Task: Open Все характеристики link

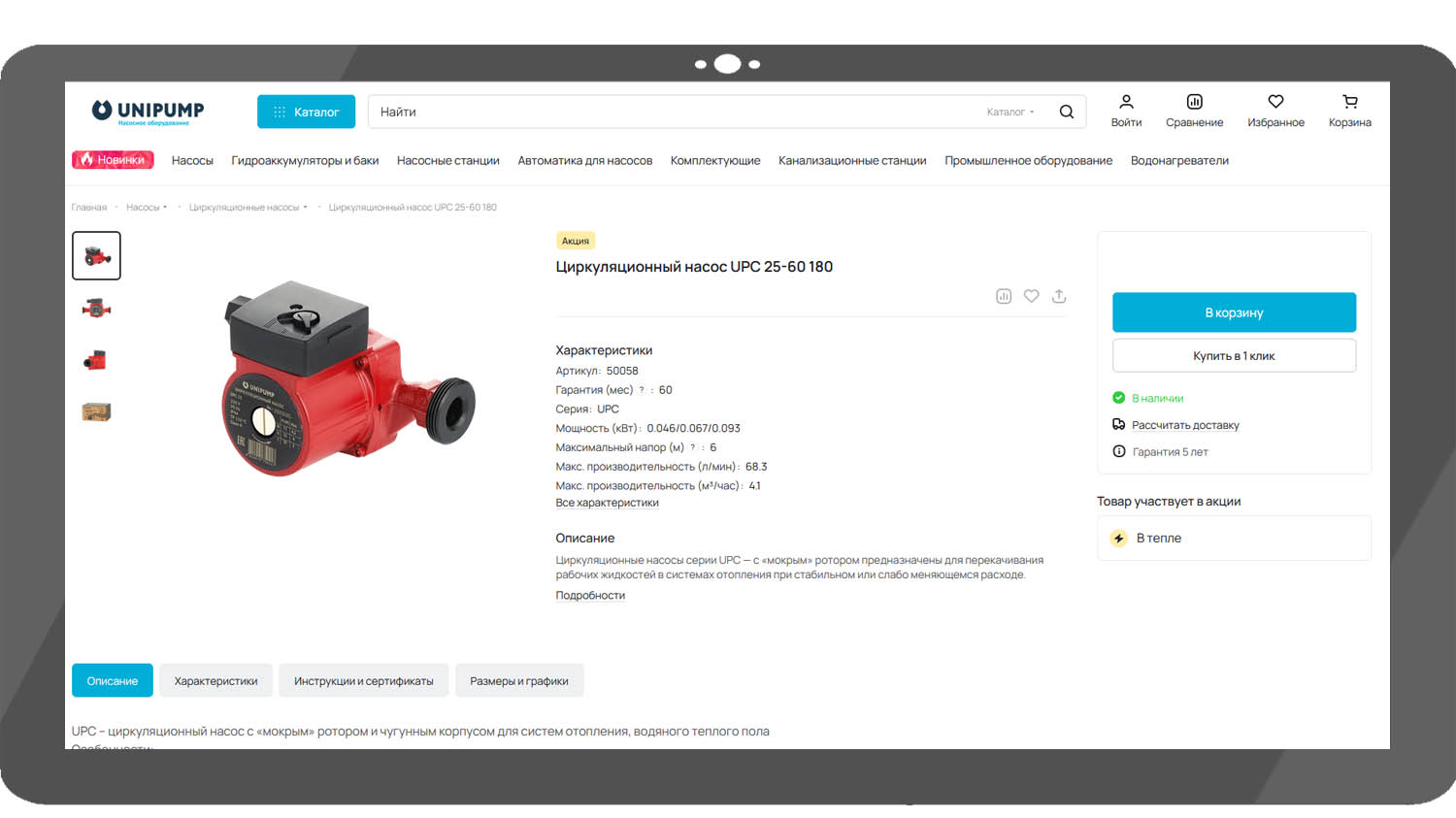Action: pos(607,503)
